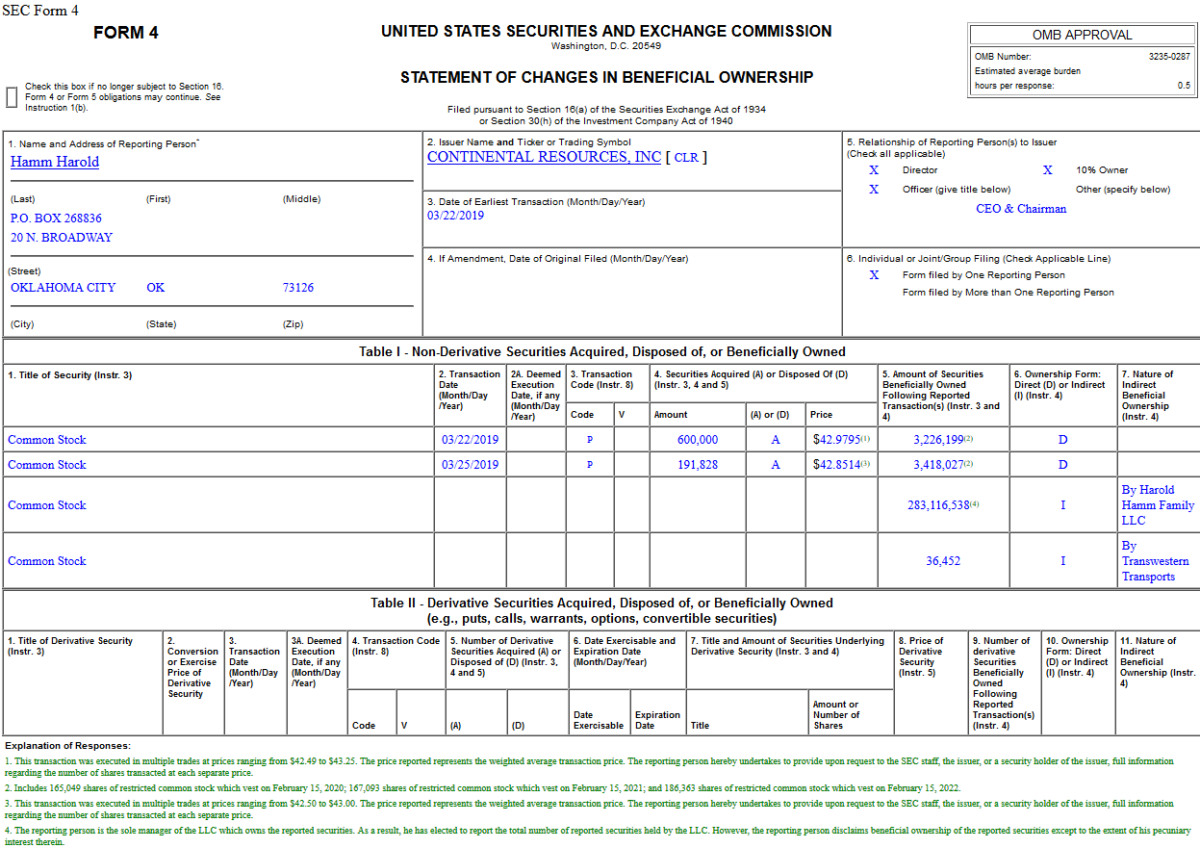Screen dimensions: 1200x848
Task: Select the X mark beside Officer (give title below)
Action: 874,189
